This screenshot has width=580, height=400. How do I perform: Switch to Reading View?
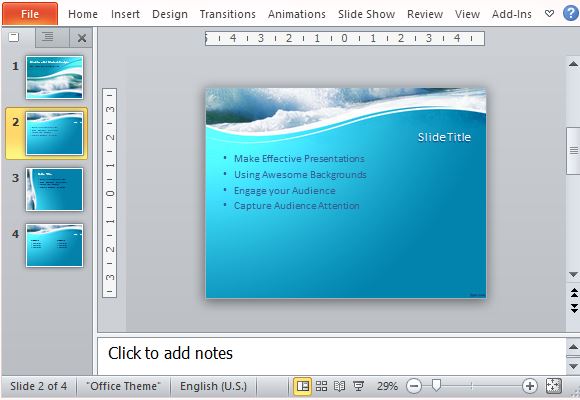pos(339,386)
